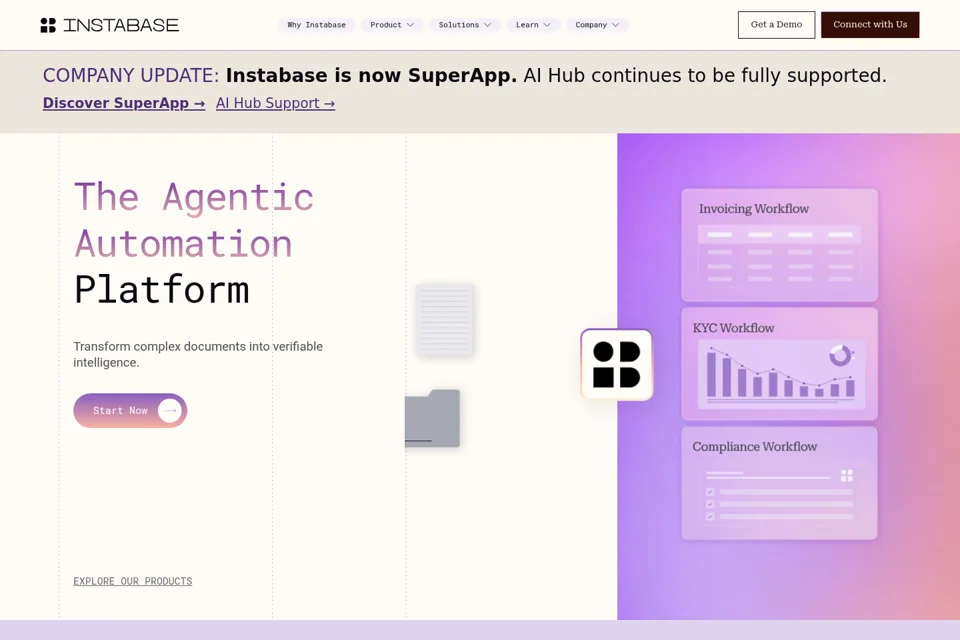Select the Invoicing Workflow card

(x=779, y=245)
